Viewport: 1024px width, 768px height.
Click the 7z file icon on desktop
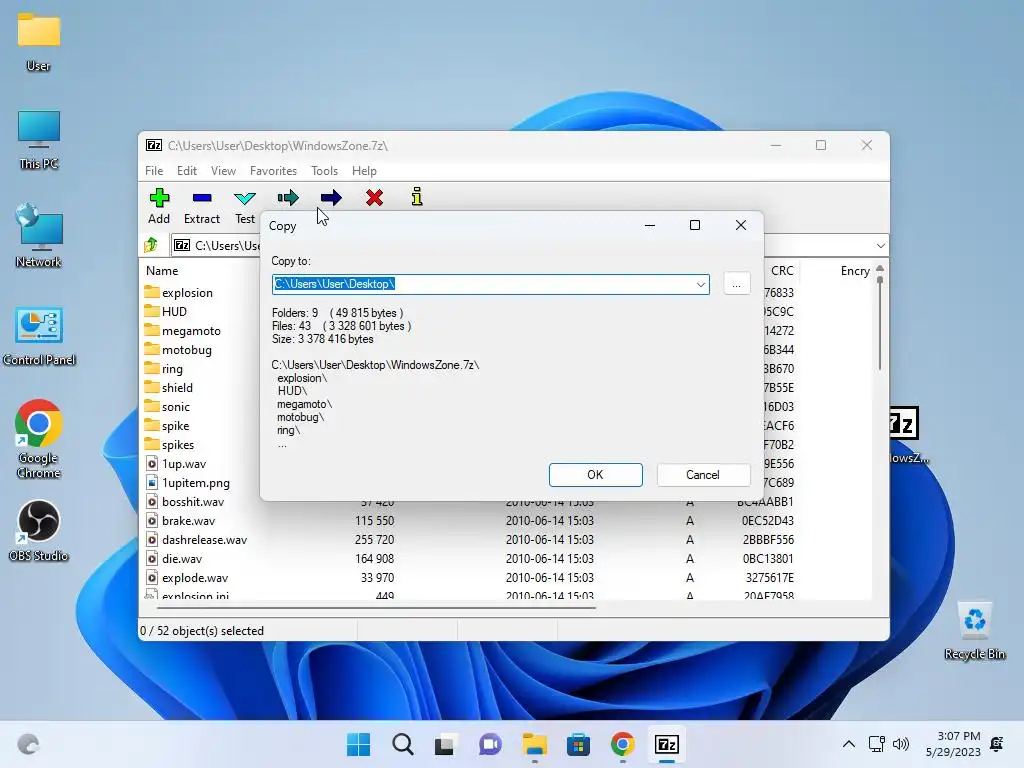907,434
